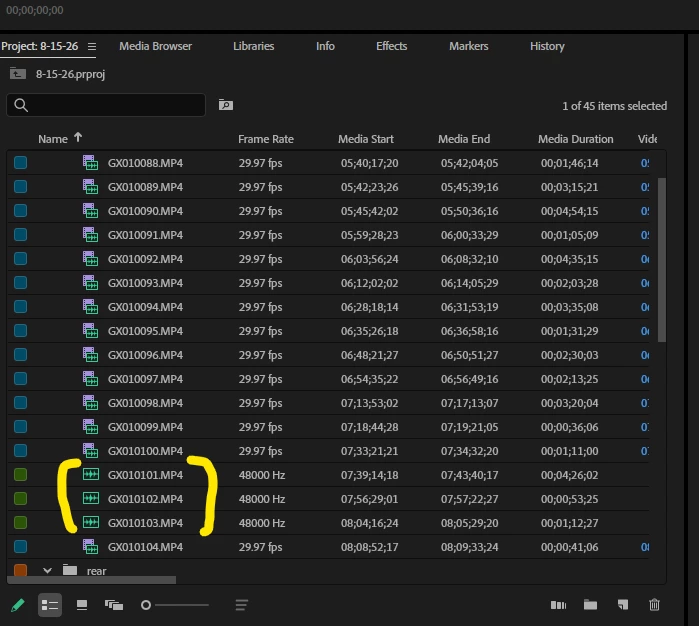Select clip GX010097.MP4

[x=145, y=379]
